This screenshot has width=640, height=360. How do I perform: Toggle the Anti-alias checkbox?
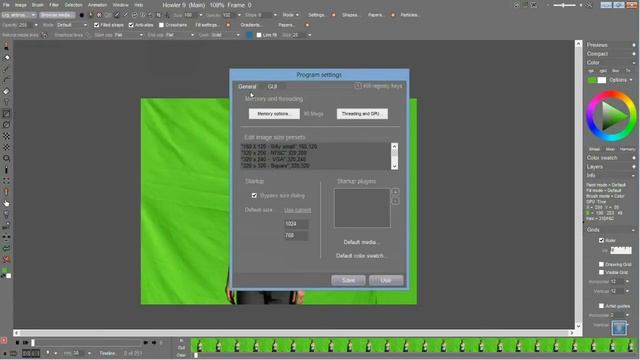coord(131,25)
